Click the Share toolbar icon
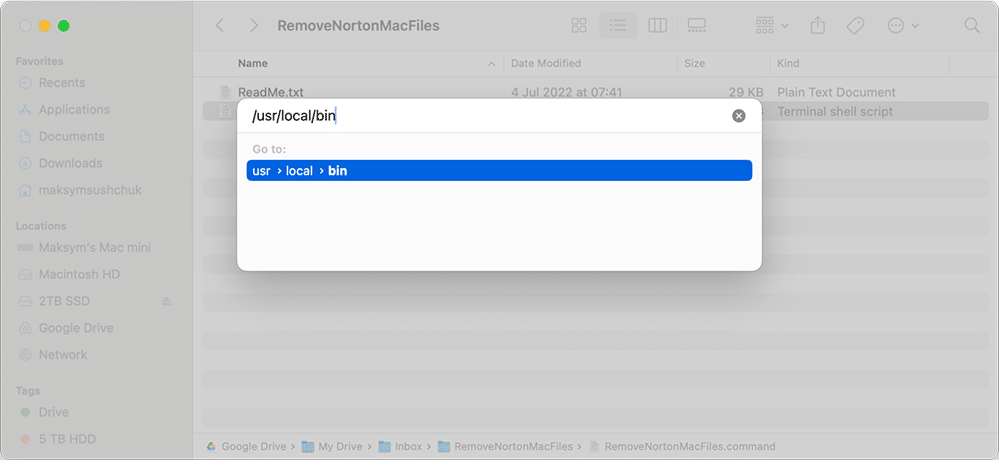 [818, 25]
